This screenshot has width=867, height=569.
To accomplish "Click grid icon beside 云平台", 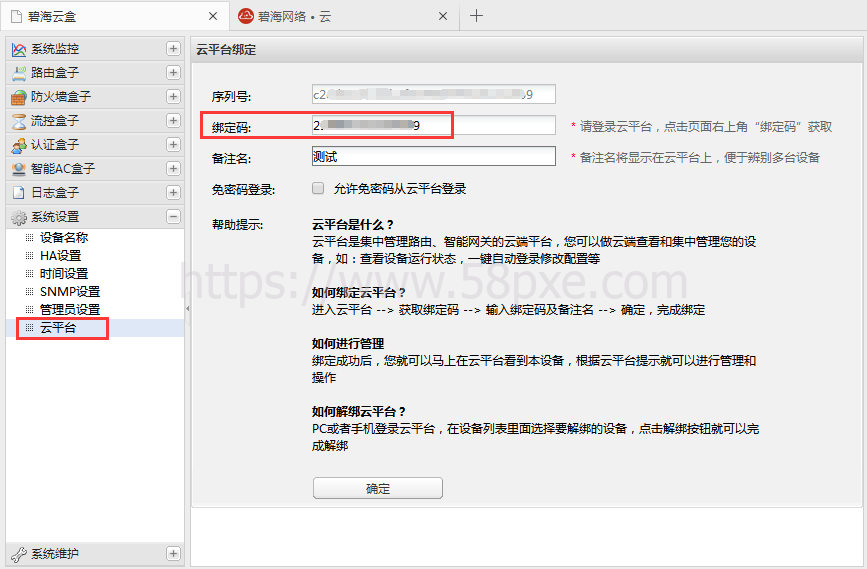I will click(x=29, y=328).
